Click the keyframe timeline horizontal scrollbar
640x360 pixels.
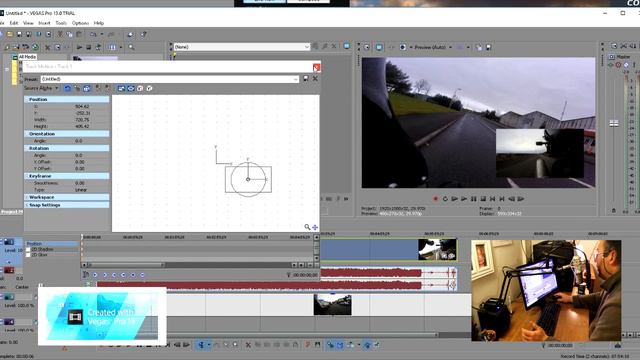[127, 265]
